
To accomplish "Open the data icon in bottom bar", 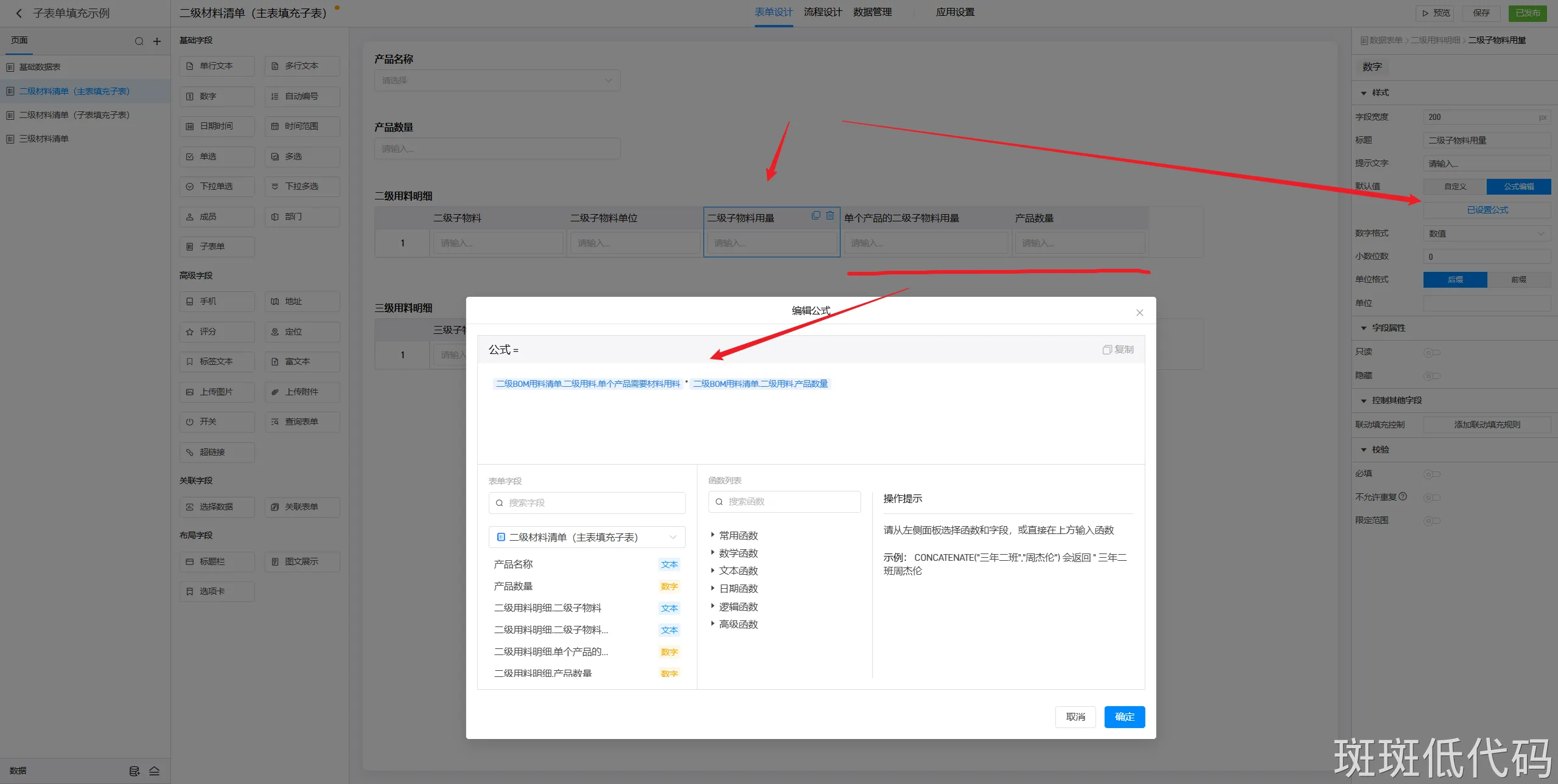I will 134,771.
